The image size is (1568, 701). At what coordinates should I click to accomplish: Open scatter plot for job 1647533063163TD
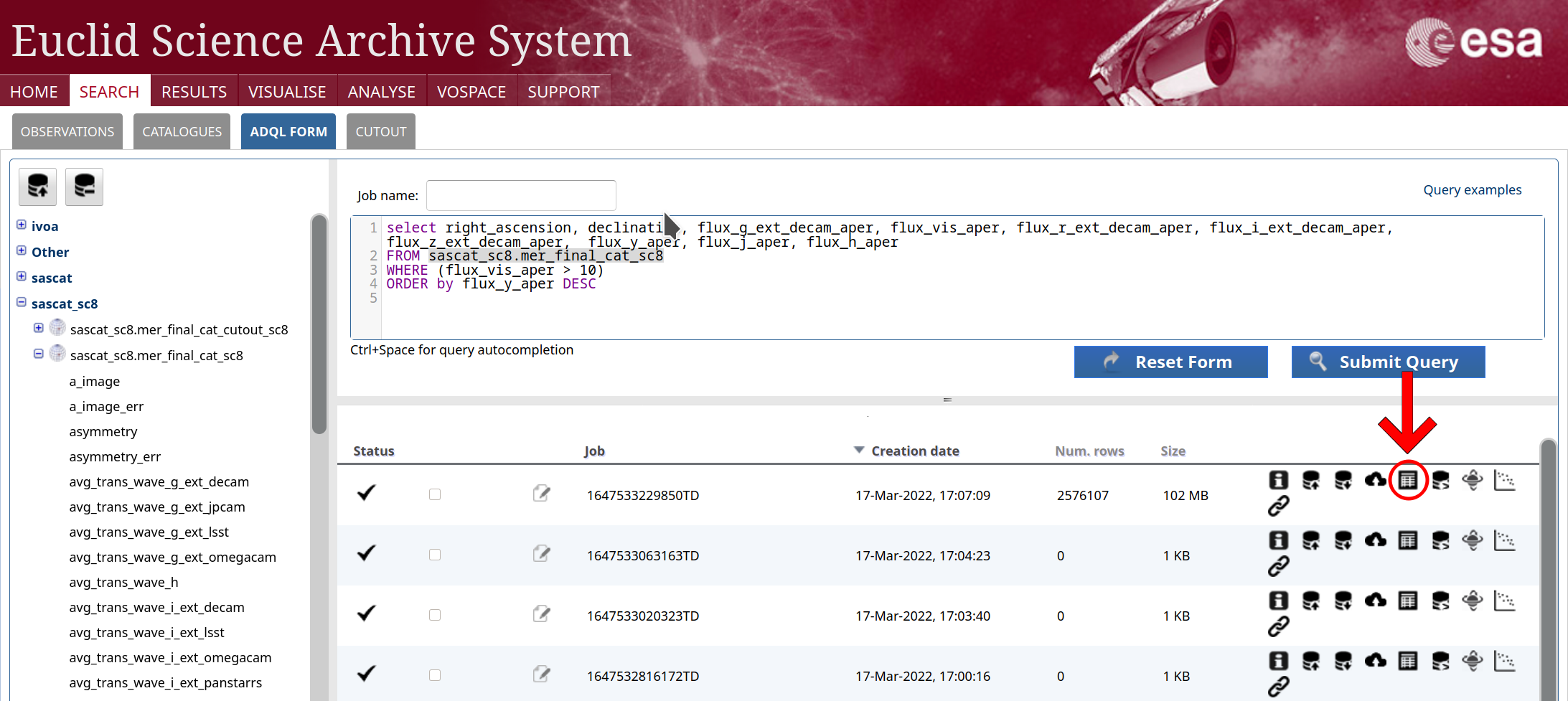pyautogui.click(x=1504, y=540)
